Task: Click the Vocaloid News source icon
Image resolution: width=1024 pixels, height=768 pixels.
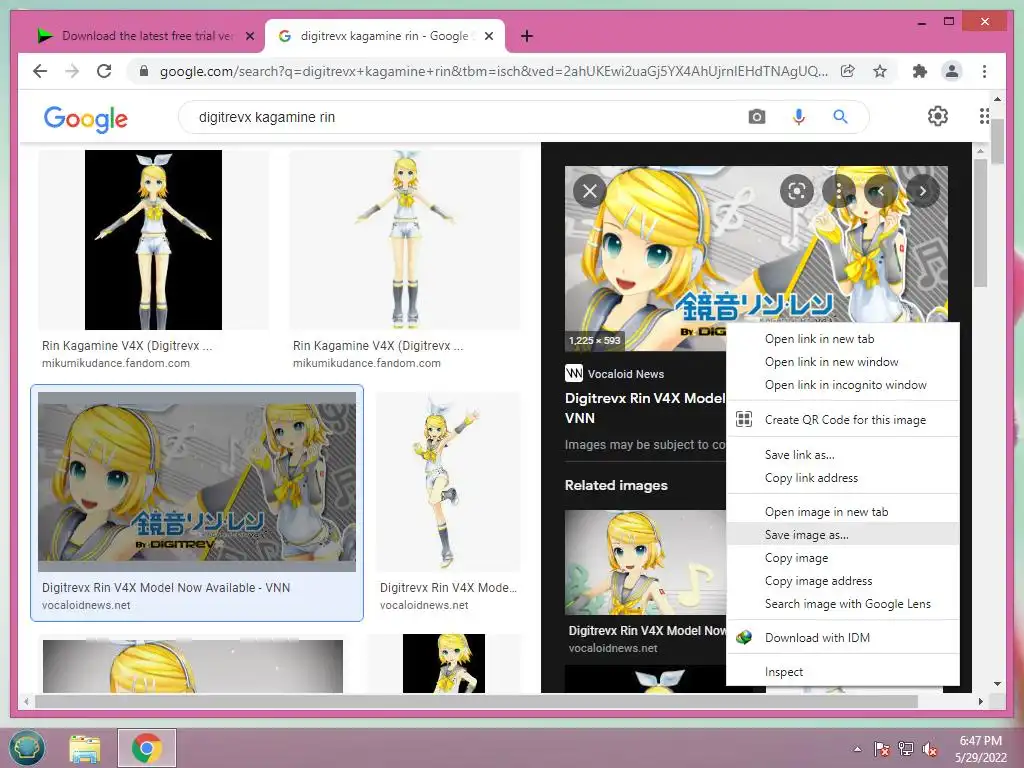Action: coord(573,374)
